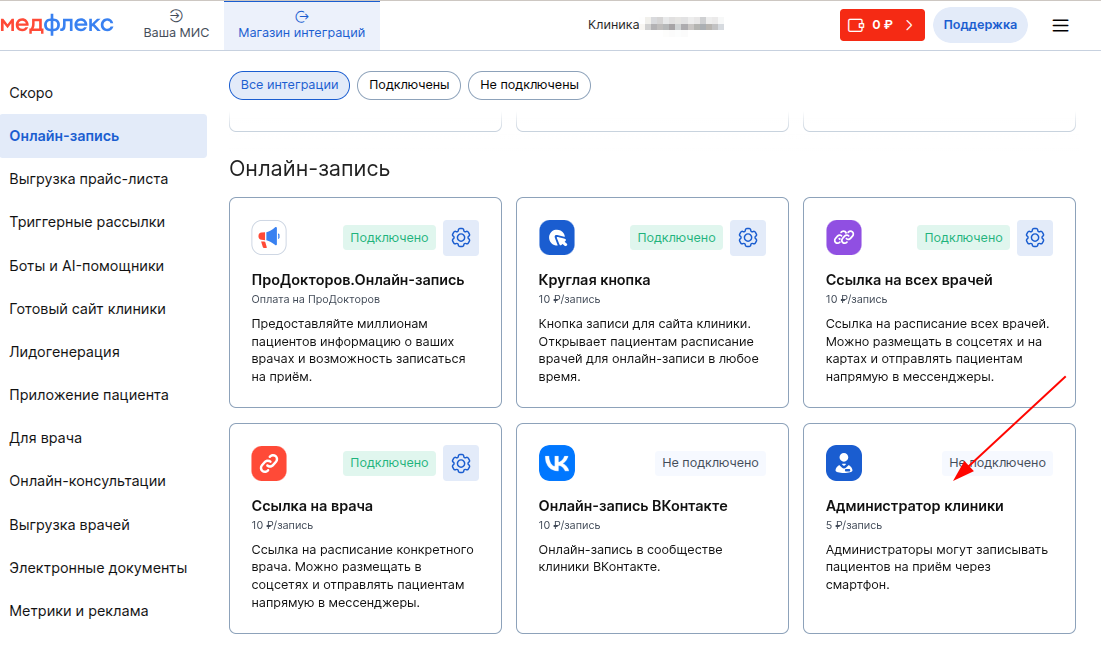
Task: Open settings gear for Ссылка на врача
Action: coord(460,463)
